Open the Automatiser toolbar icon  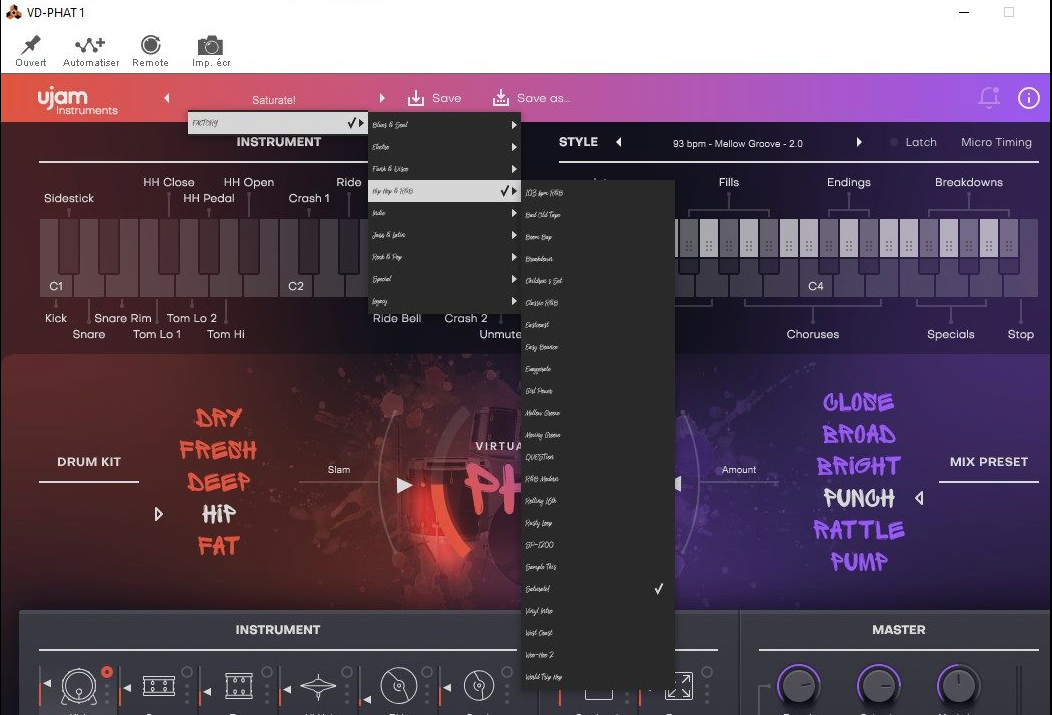tap(91, 45)
